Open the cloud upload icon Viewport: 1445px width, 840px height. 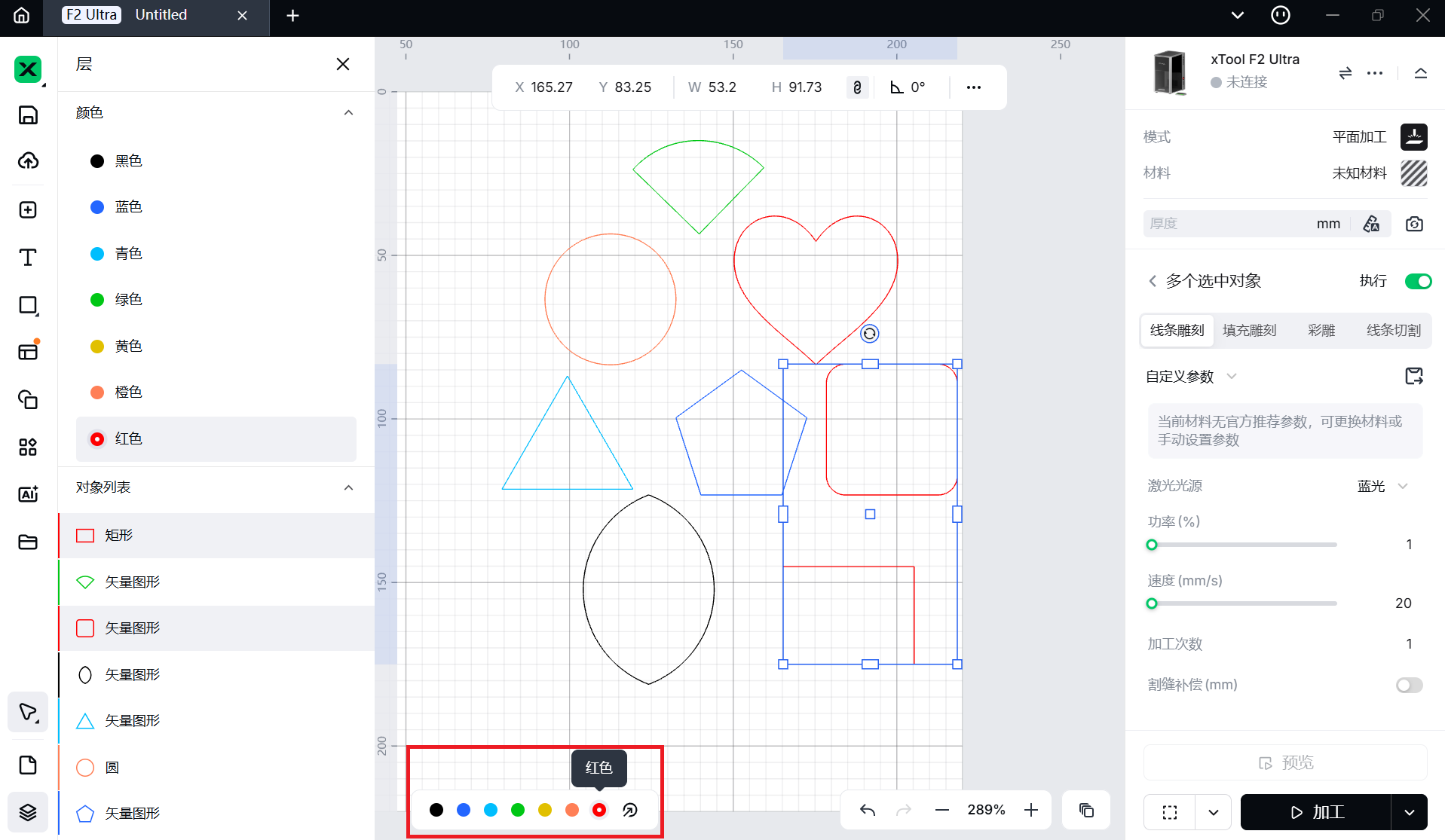click(28, 160)
